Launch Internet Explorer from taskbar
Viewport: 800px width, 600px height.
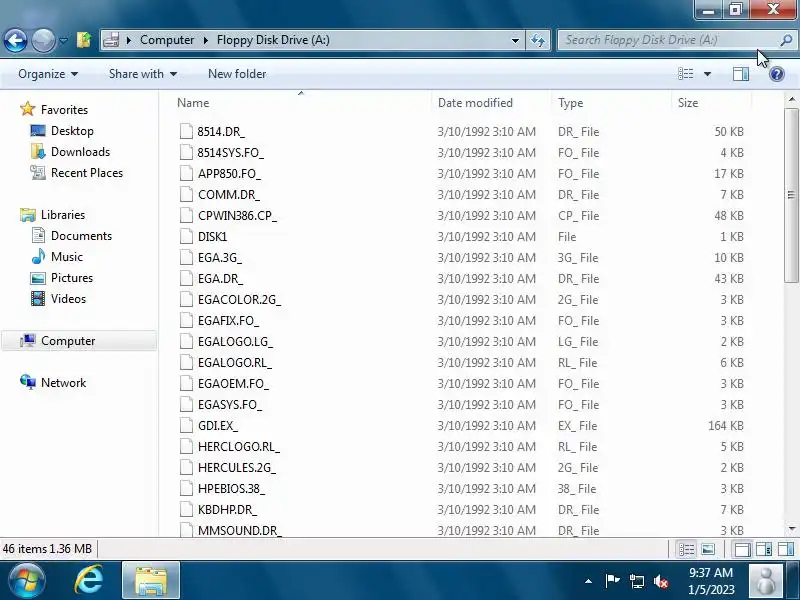[88, 581]
